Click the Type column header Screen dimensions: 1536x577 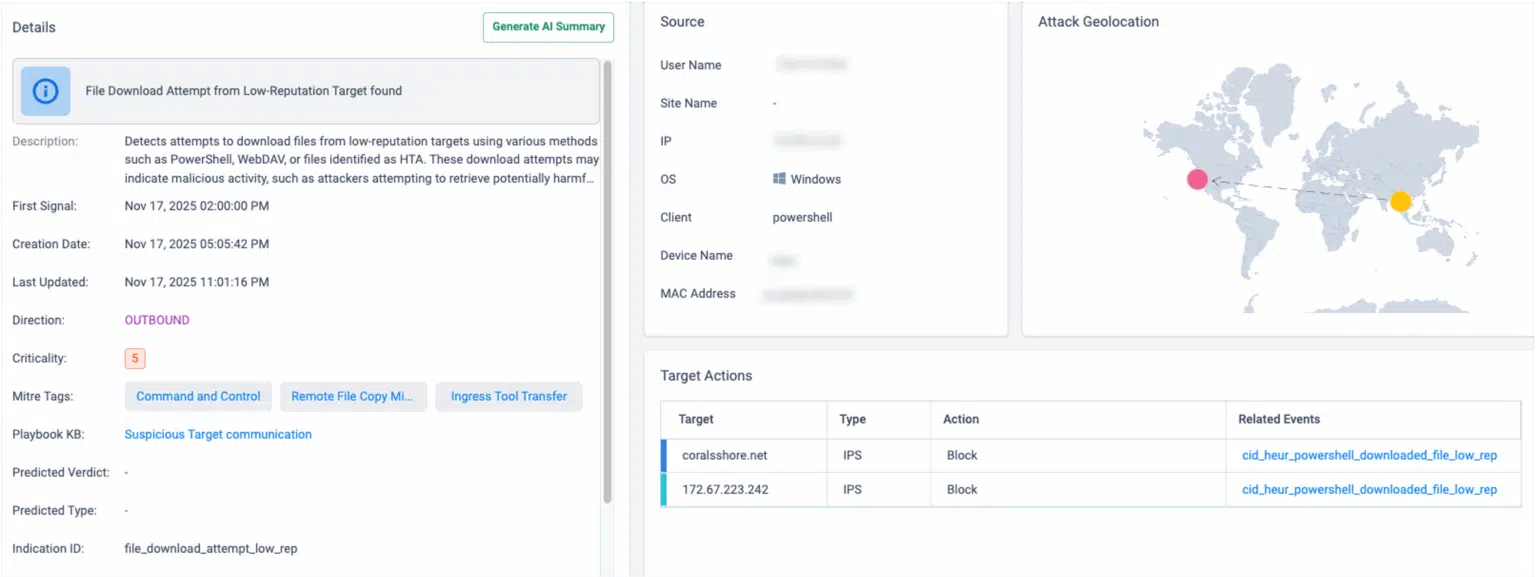click(x=852, y=419)
